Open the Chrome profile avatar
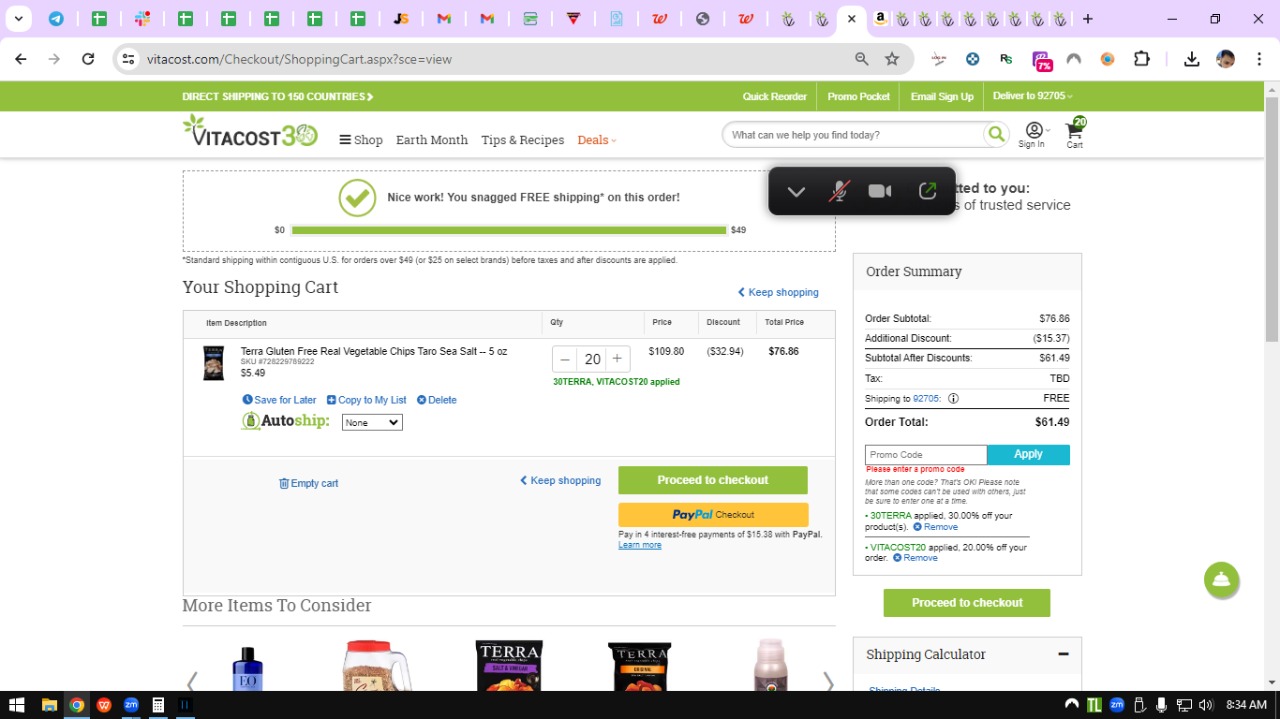The width and height of the screenshot is (1280, 719). pos(1225,59)
